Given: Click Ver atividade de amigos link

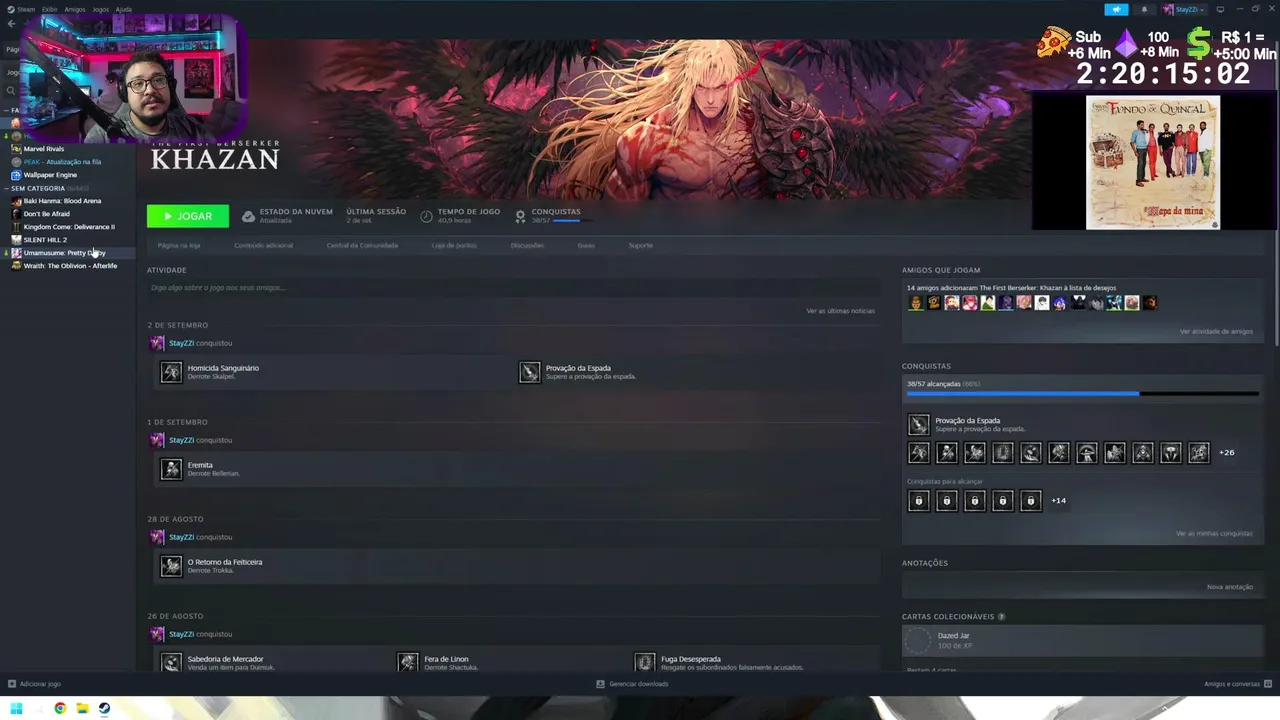Looking at the screenshot, I should coord(1216,331).
